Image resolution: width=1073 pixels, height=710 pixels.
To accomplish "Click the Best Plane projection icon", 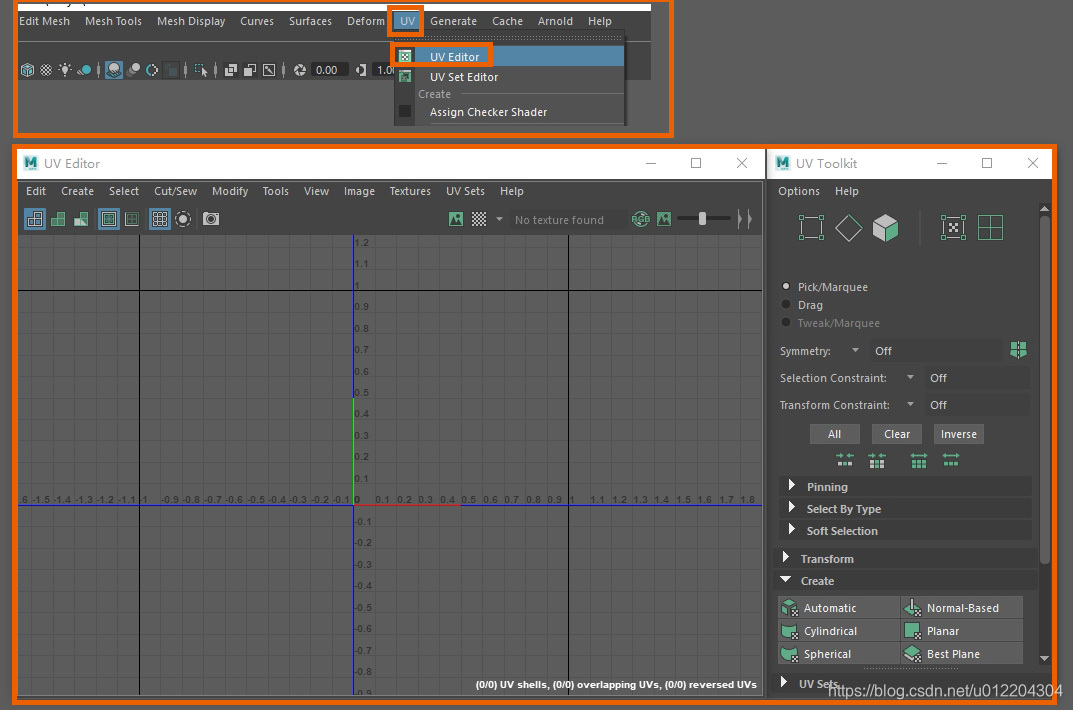I will [912, 654].
